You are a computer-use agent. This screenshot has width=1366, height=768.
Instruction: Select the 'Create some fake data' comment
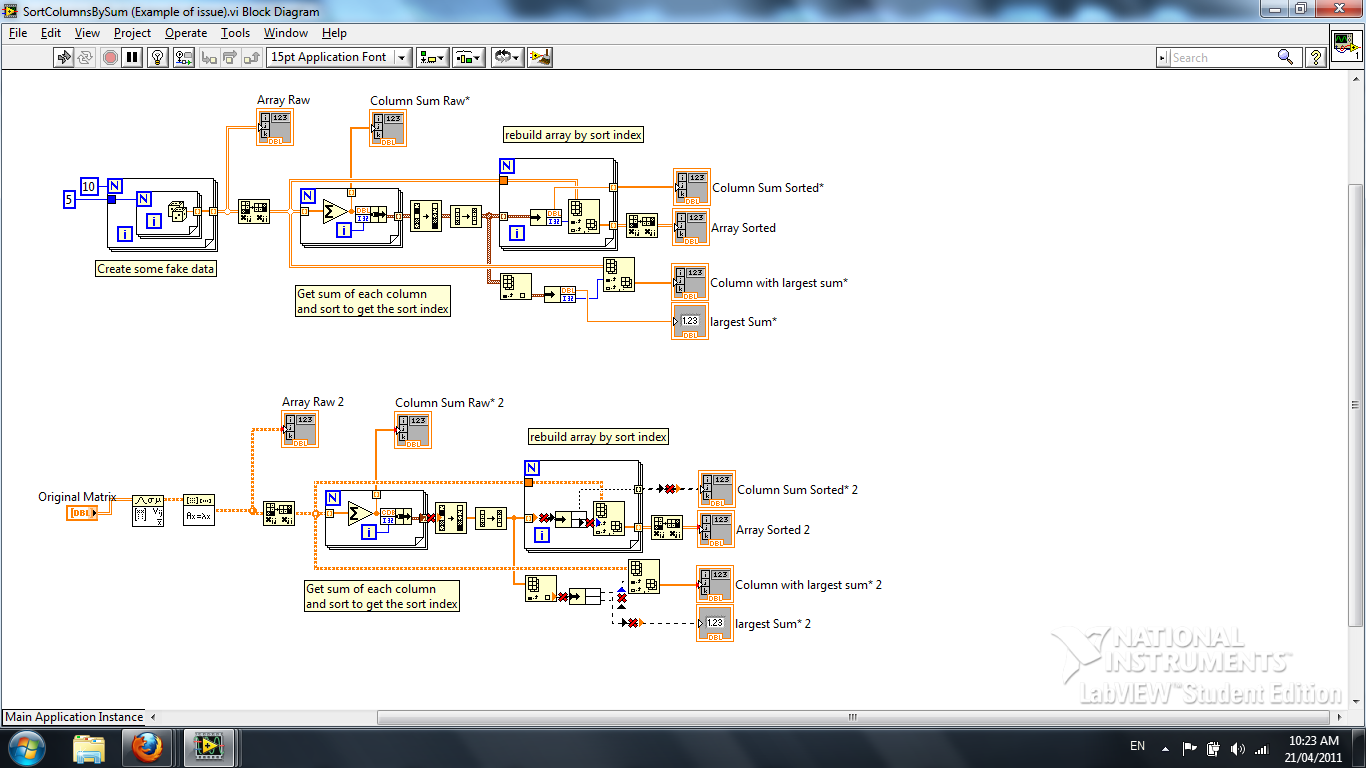(156, 269)
